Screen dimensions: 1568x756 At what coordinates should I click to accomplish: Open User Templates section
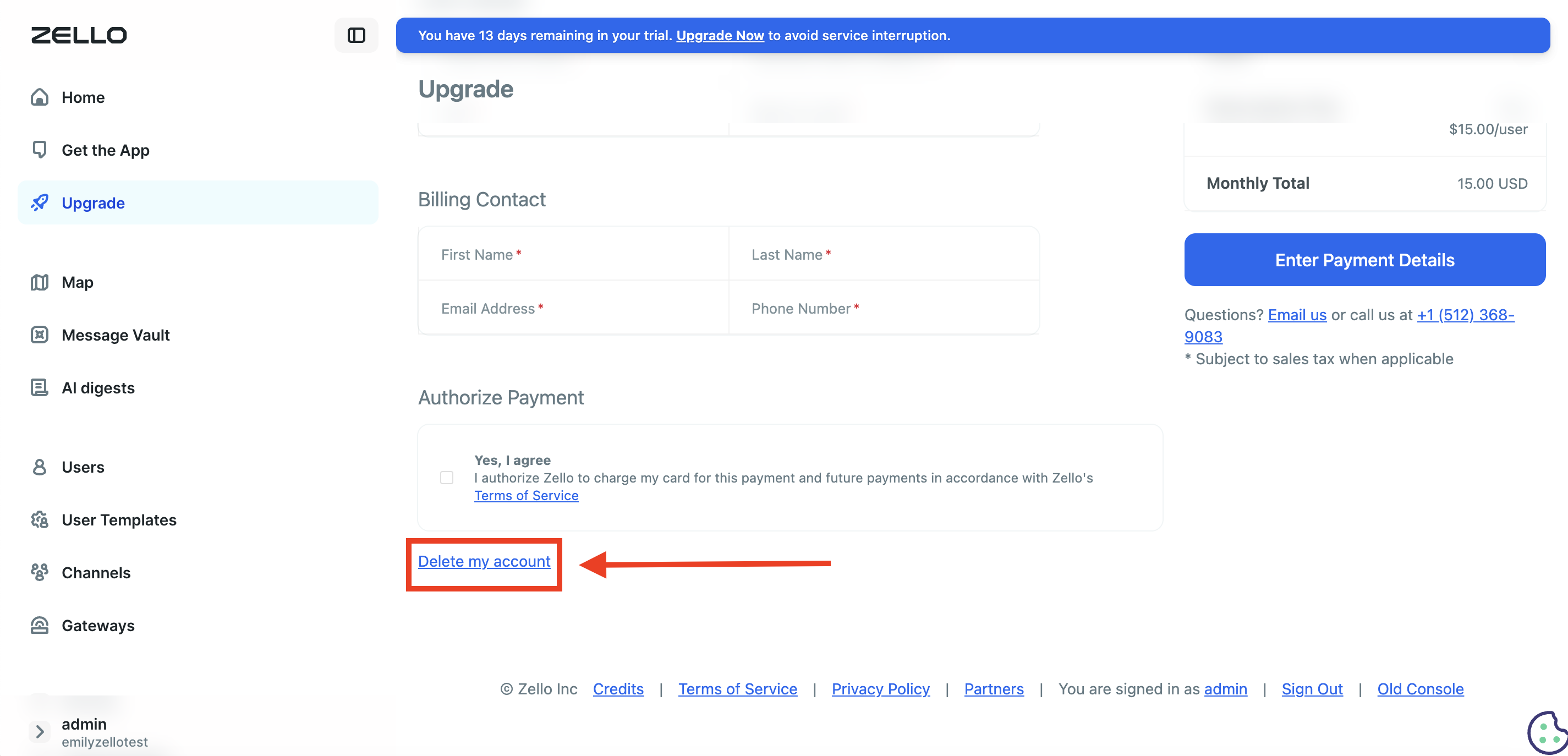coord(199,520)
